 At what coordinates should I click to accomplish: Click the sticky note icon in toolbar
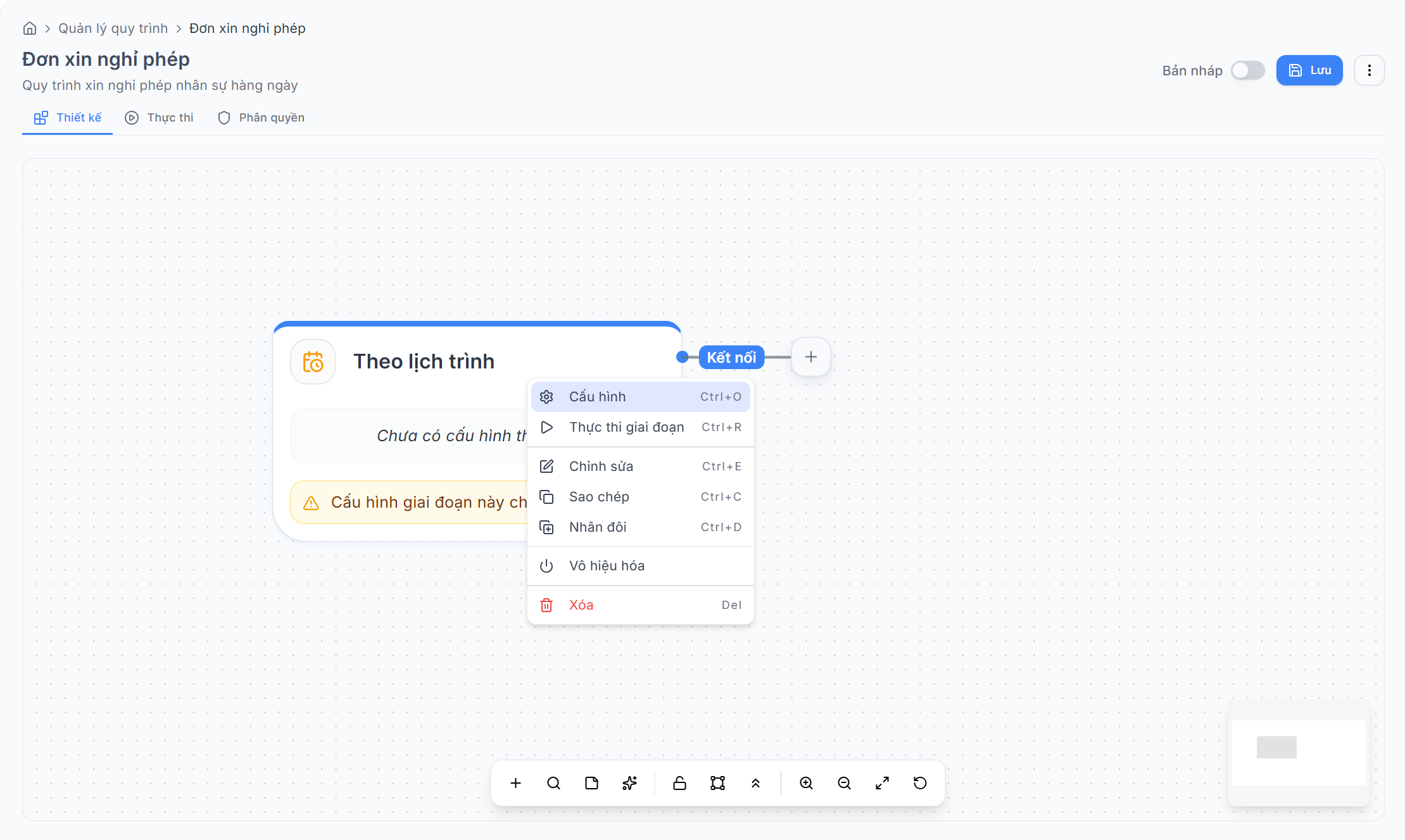click(x=591, y=783)
